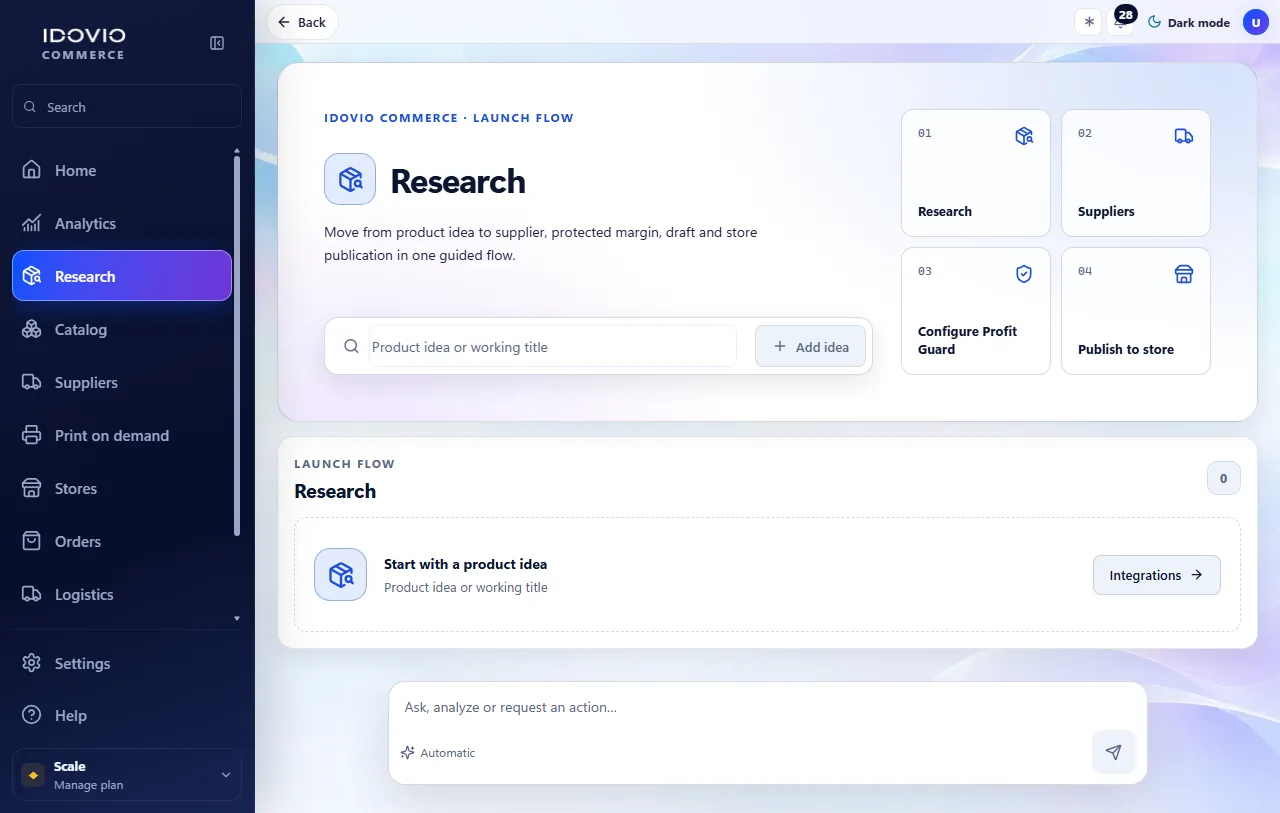The height and width of the screenshot is (813, 1280).
Task: Click the Product idea or working title input
Action: [553, 347]
